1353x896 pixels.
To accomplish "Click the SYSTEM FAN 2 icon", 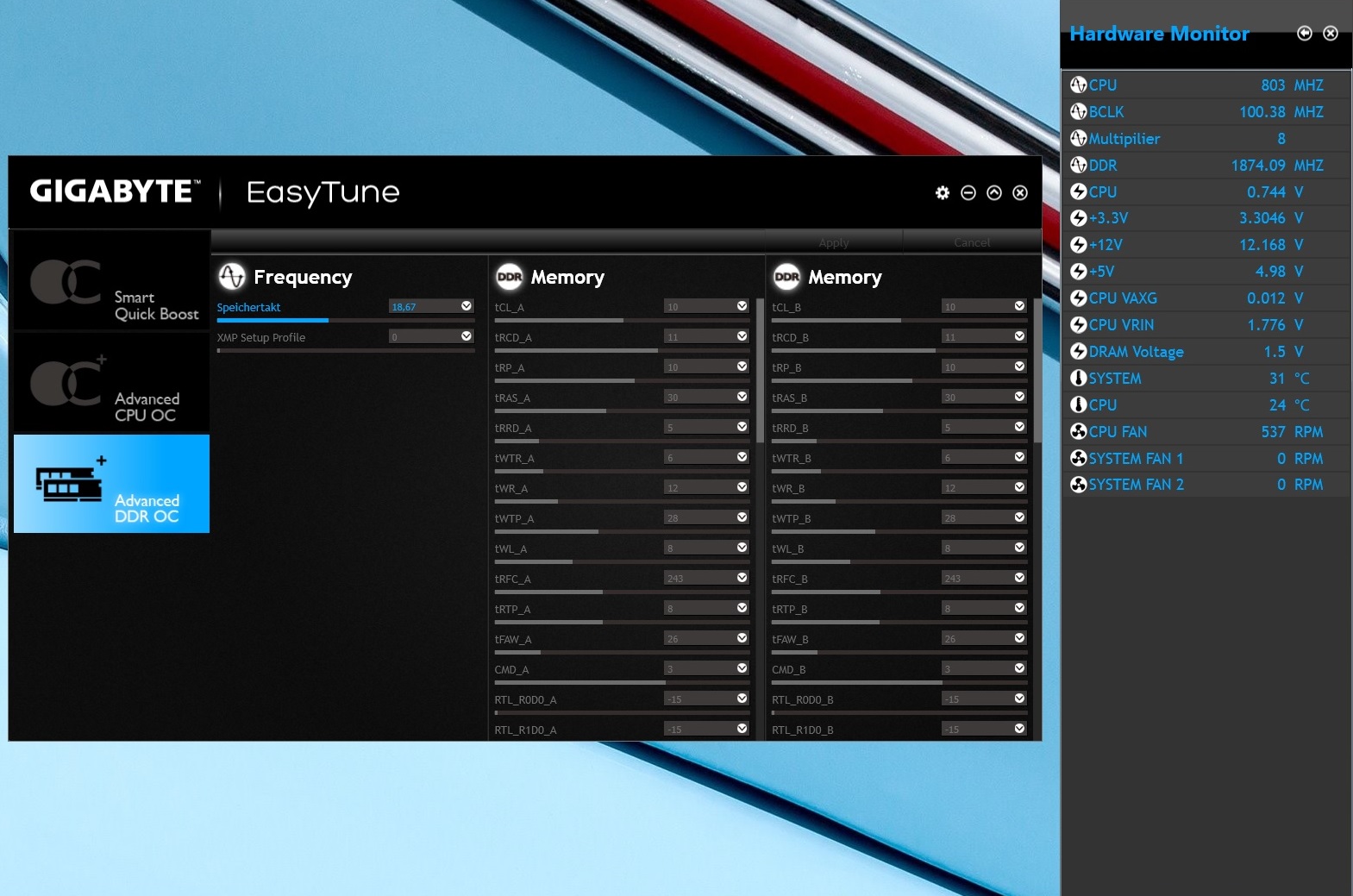I will pyautogui.click(x=1078, y=485).
